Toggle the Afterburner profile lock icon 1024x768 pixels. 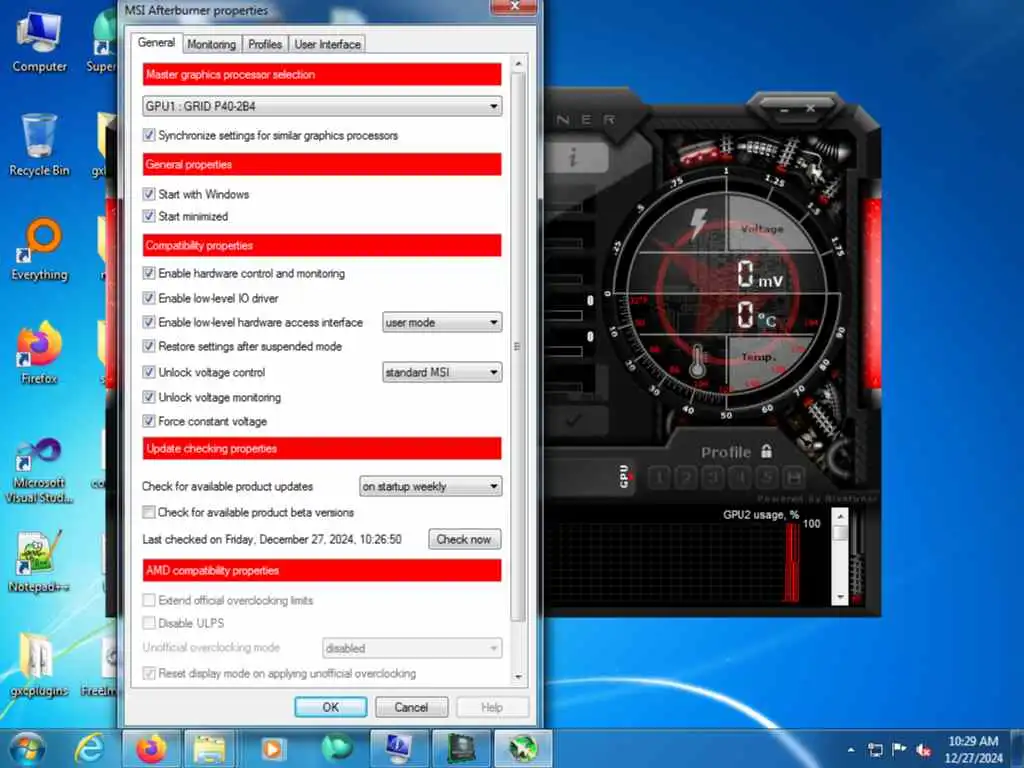pos(767,451)
